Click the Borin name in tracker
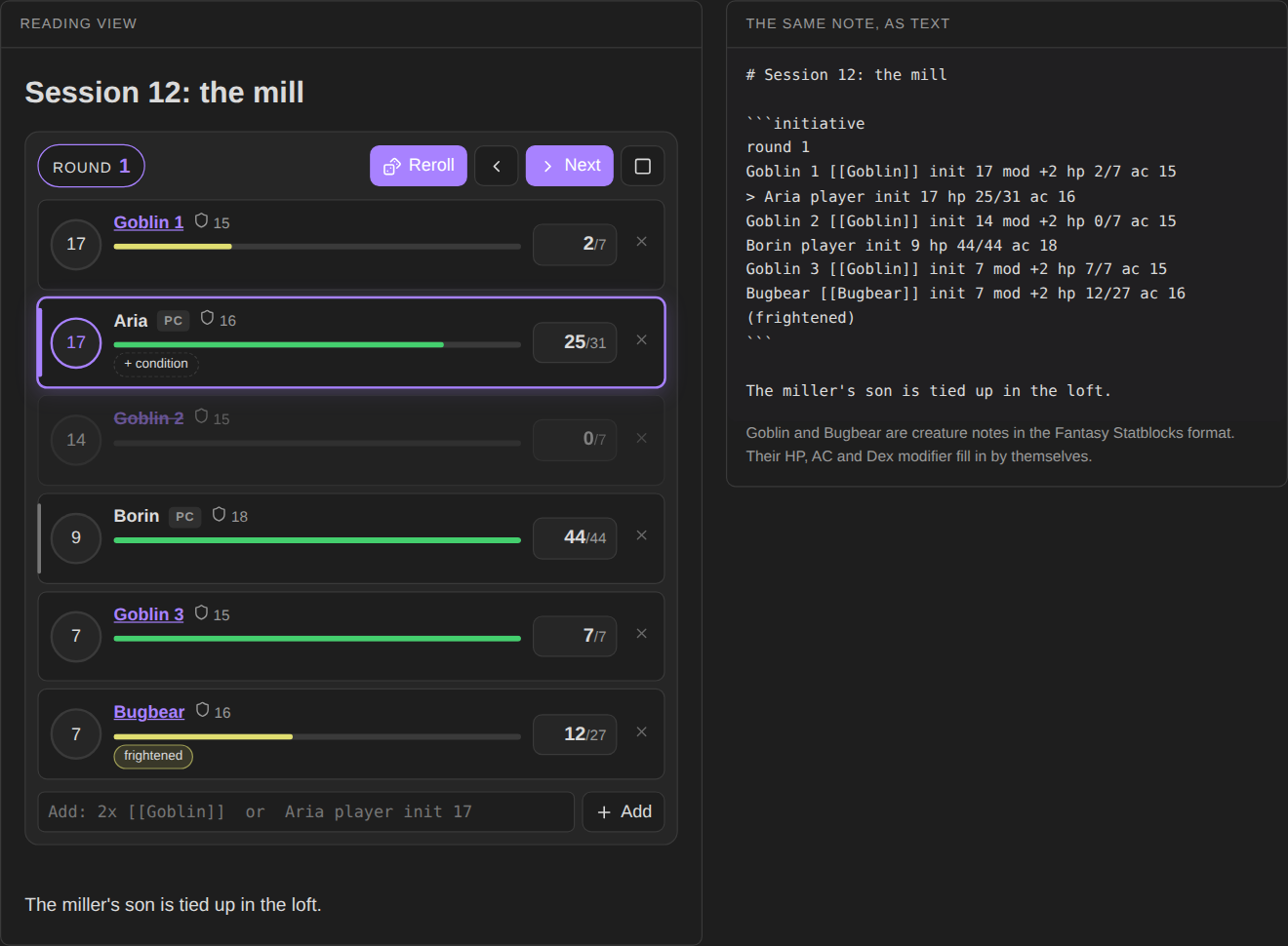This screenshot has width=1288, height=946. (x=137, y=516)
